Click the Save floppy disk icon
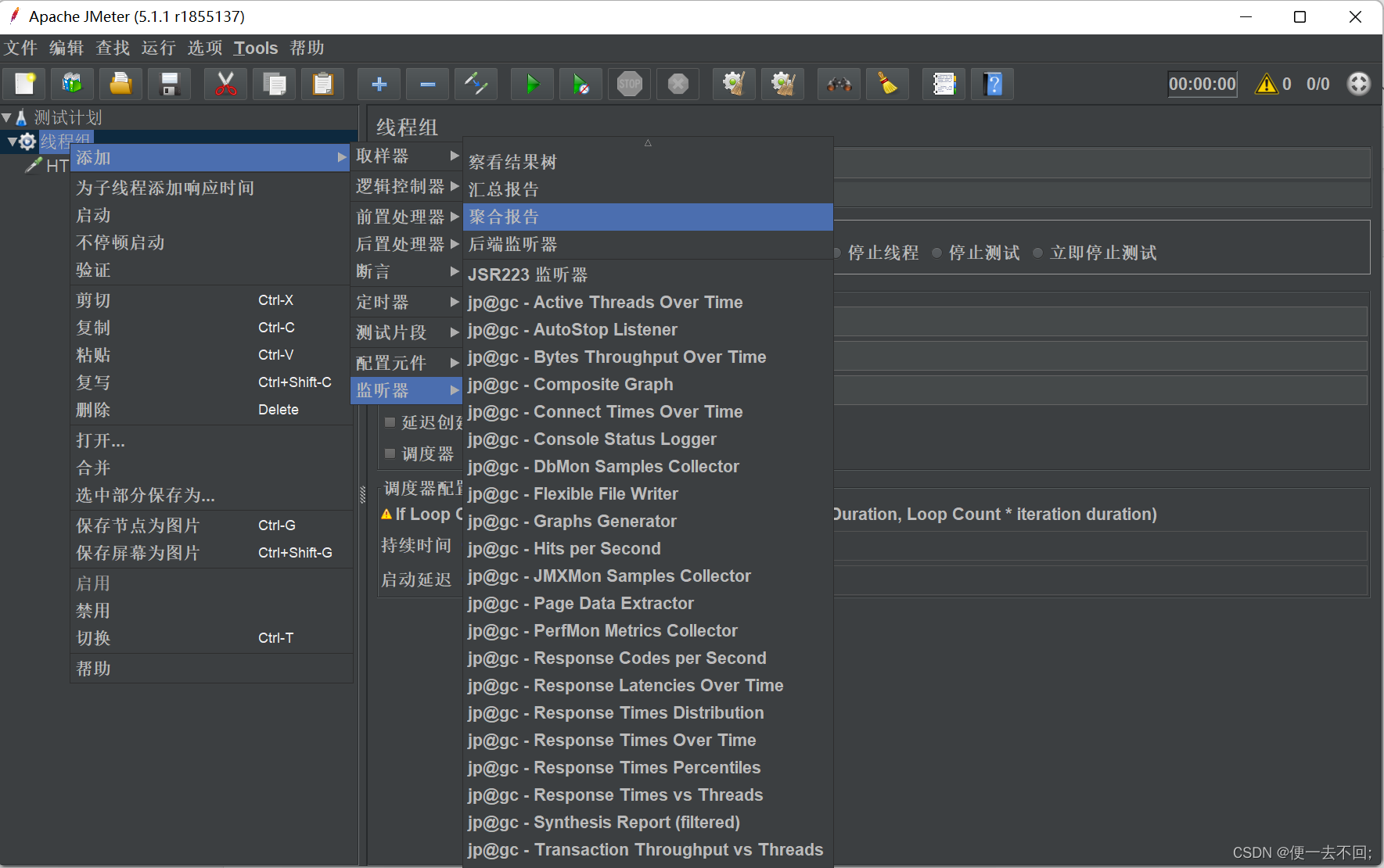1384x868 pixels. (169, 84)
